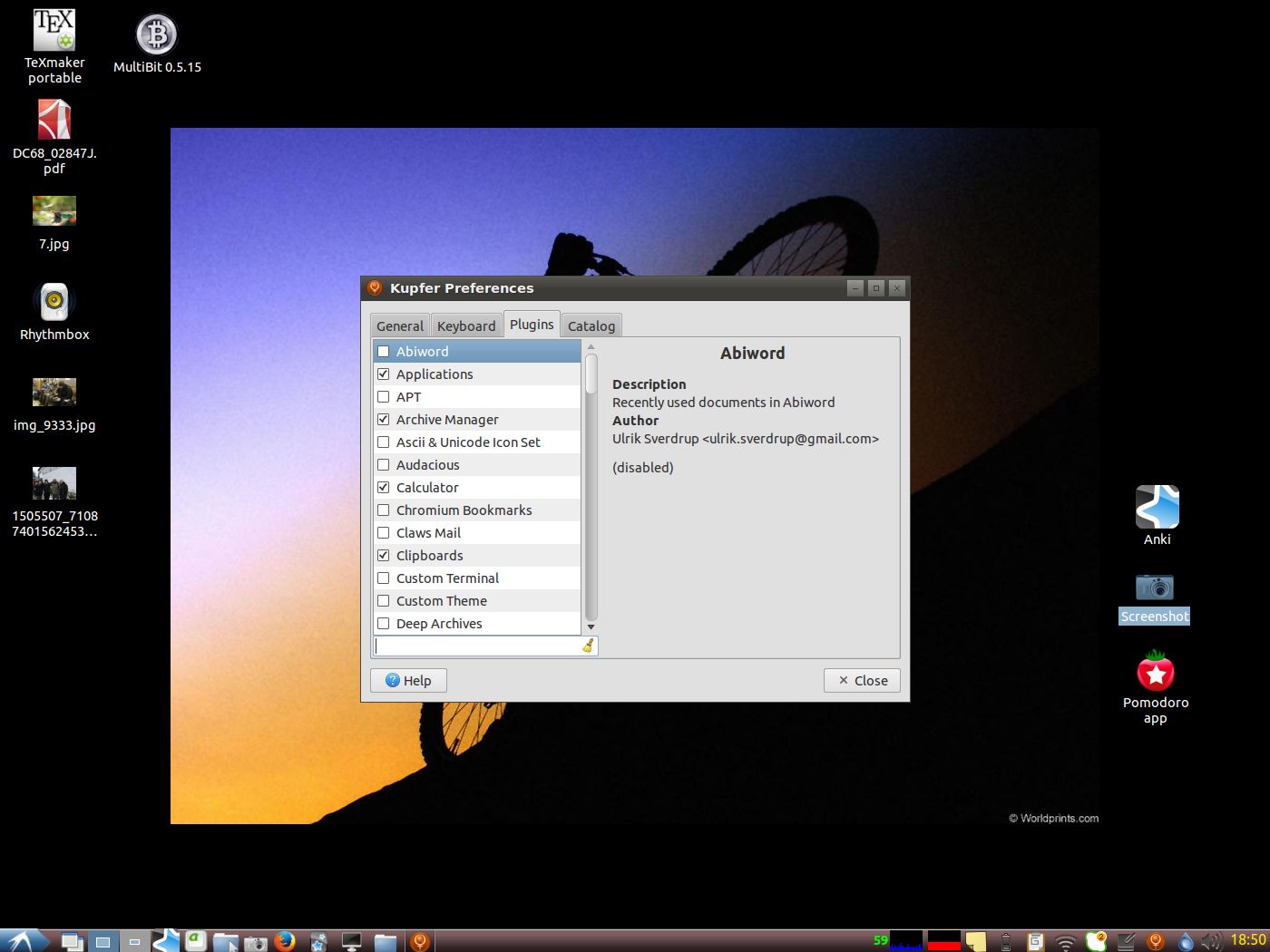This screenshot has width=1270, height=952.
Task: Click the plugin list scrollbar thumb
Action: (591, 374)
